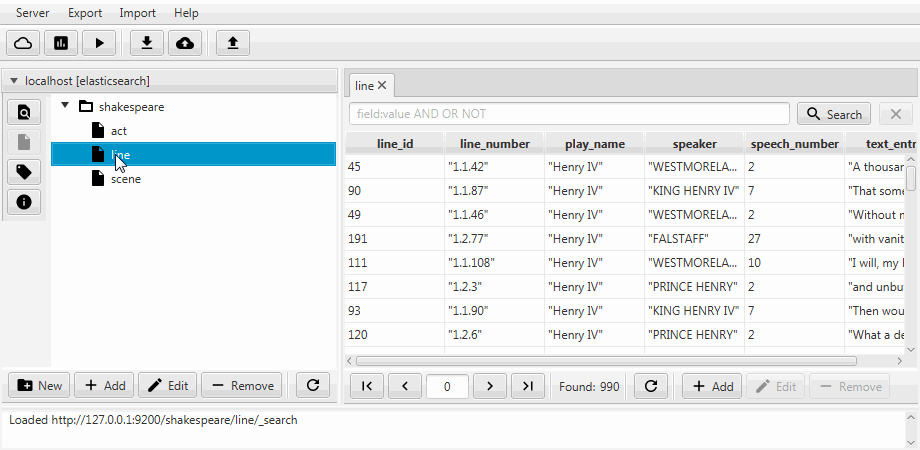This screenshot has height=450, width=920.
Task: Click the tag sidebar icon
Action: click(24, 172)
